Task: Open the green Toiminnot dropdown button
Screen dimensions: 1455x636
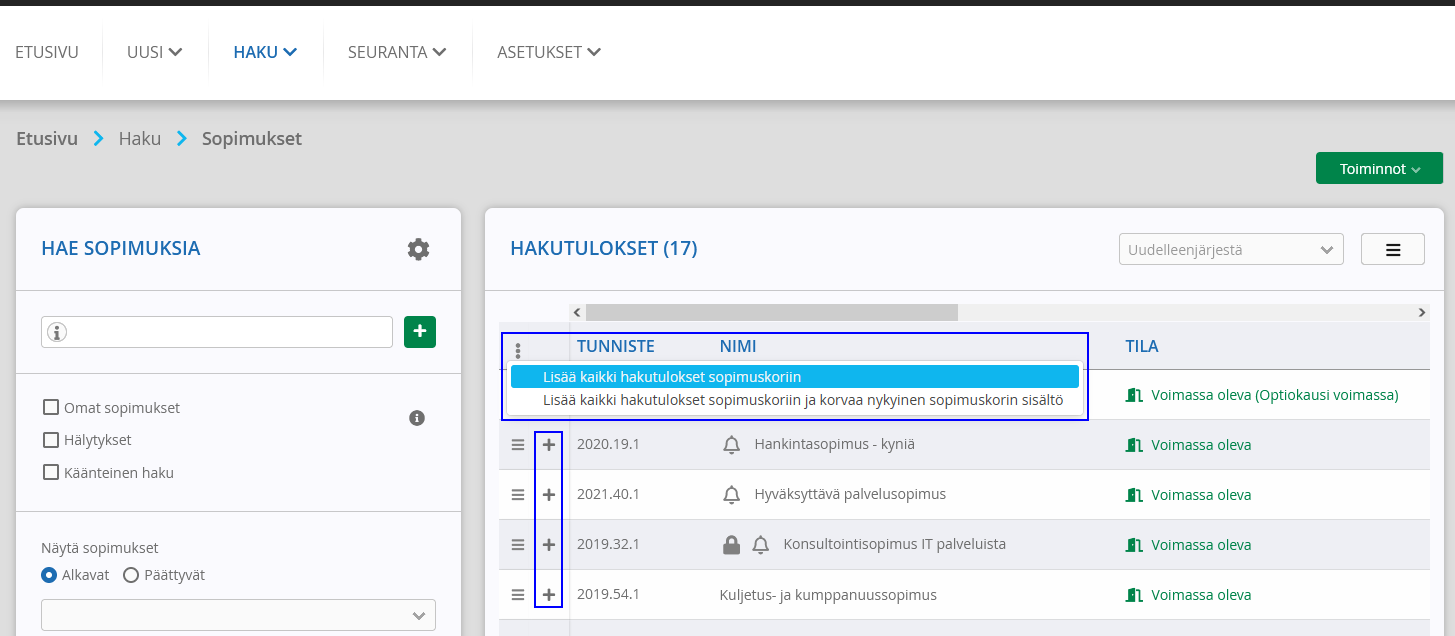Action: [x=1379, y=169]
